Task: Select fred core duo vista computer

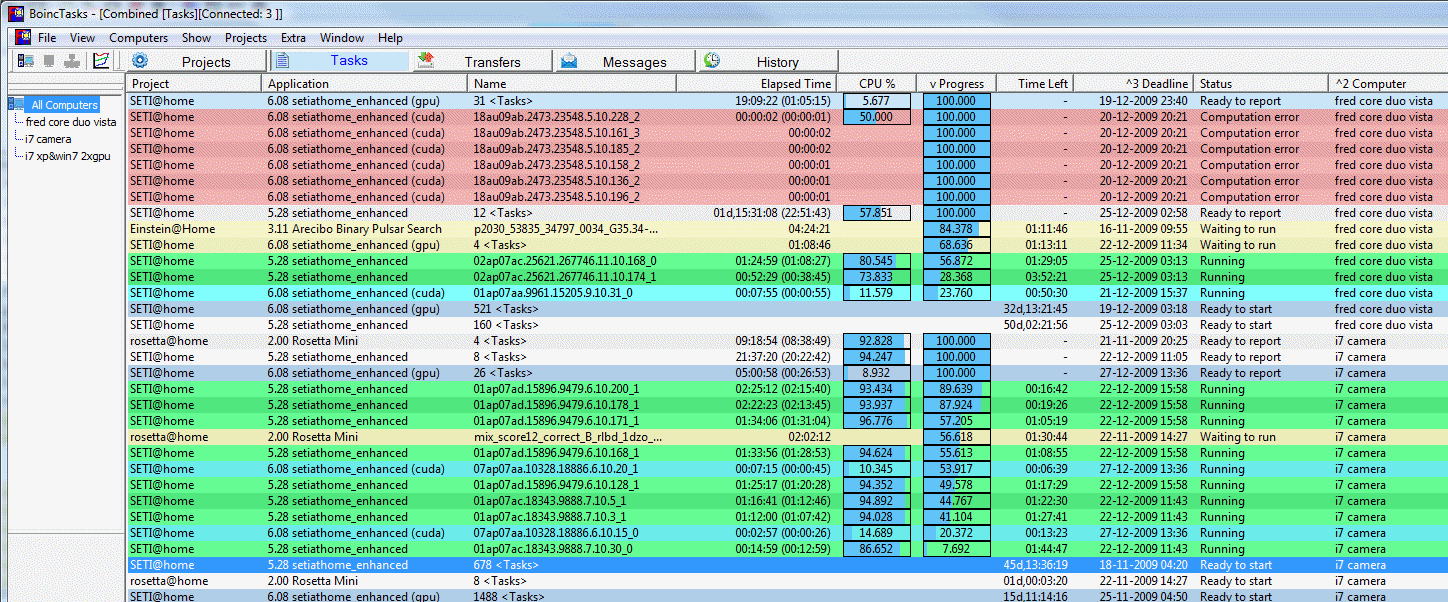Action: click(71, 122)
